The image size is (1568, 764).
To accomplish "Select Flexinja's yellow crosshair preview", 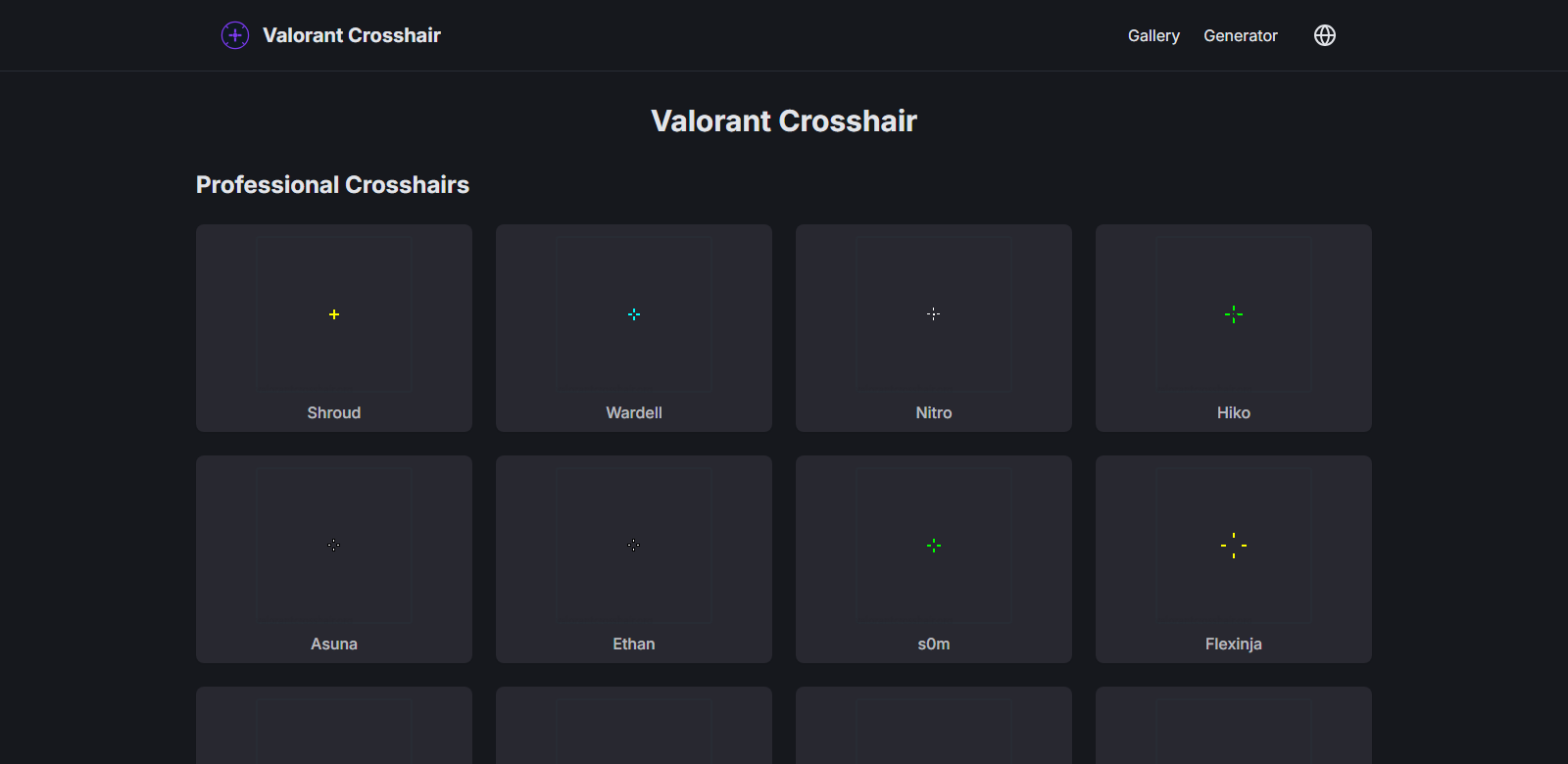I will 1234,546.
